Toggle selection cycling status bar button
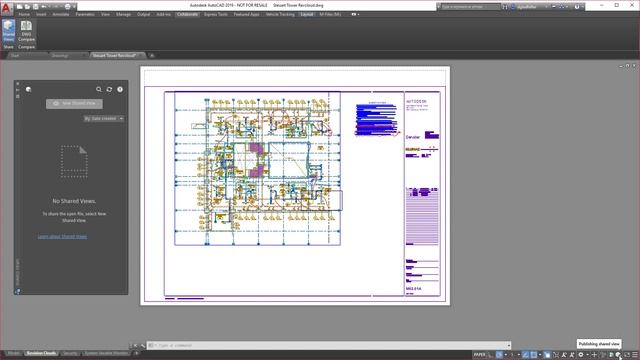The image size is (640, 360). [x=547, y=355]
